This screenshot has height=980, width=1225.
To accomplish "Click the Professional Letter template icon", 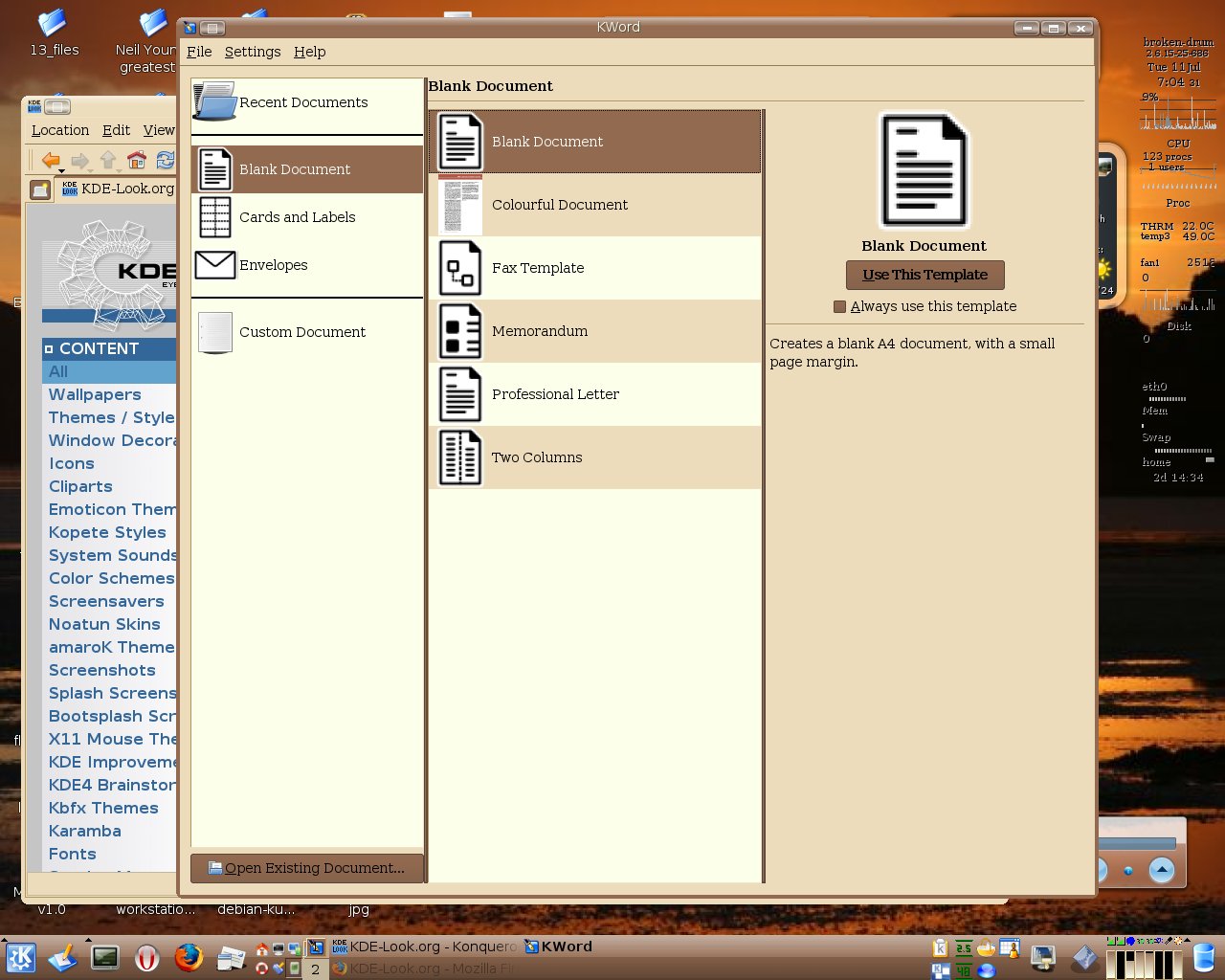I will 460,394.
